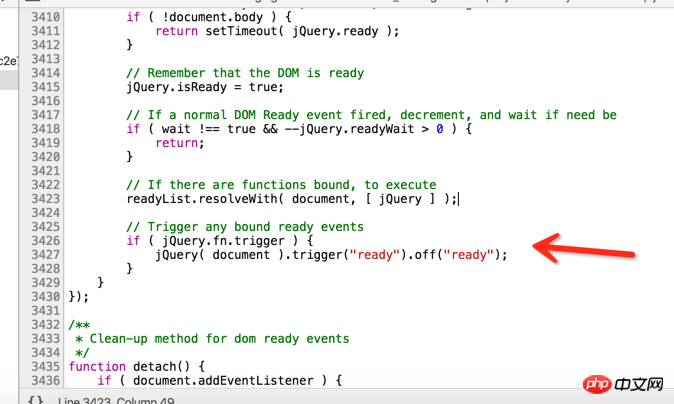Set breakpoint on line number 3415
The image size is (674, 404).
(x=46, y=87)
